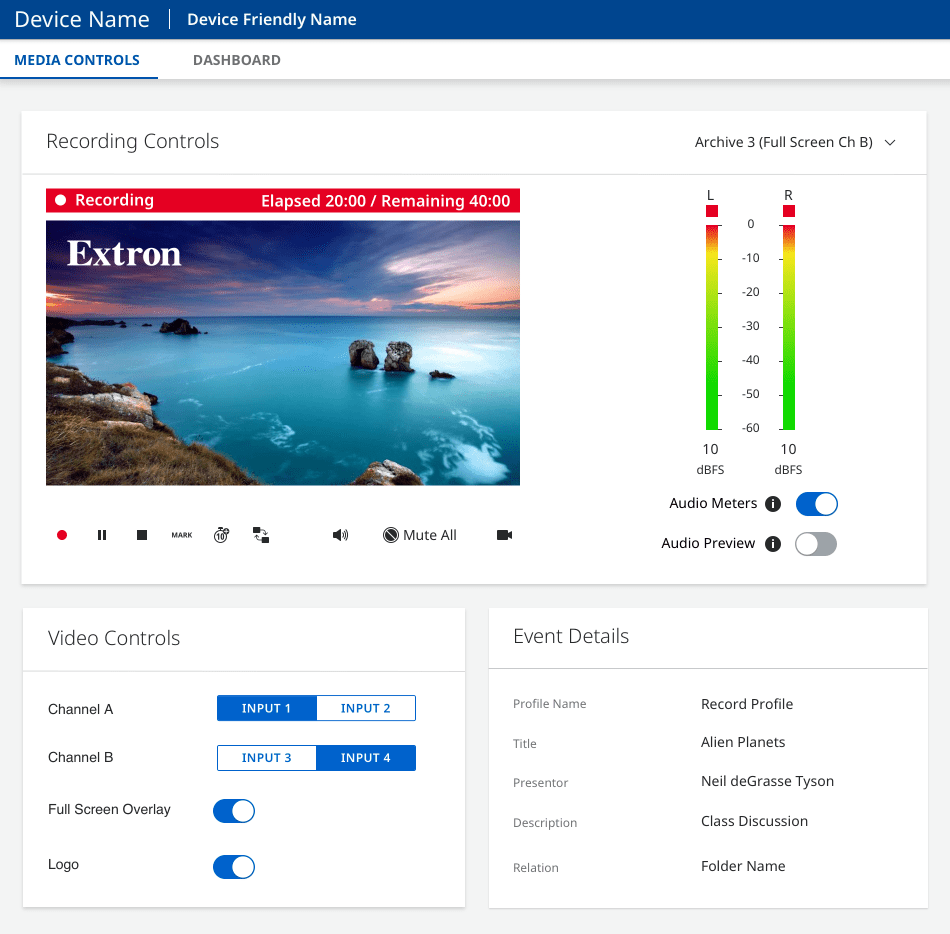Viewport: 950px width, 934px height.
Task: Extend recording by 10 minutes icon
Action: coord(221,535)
